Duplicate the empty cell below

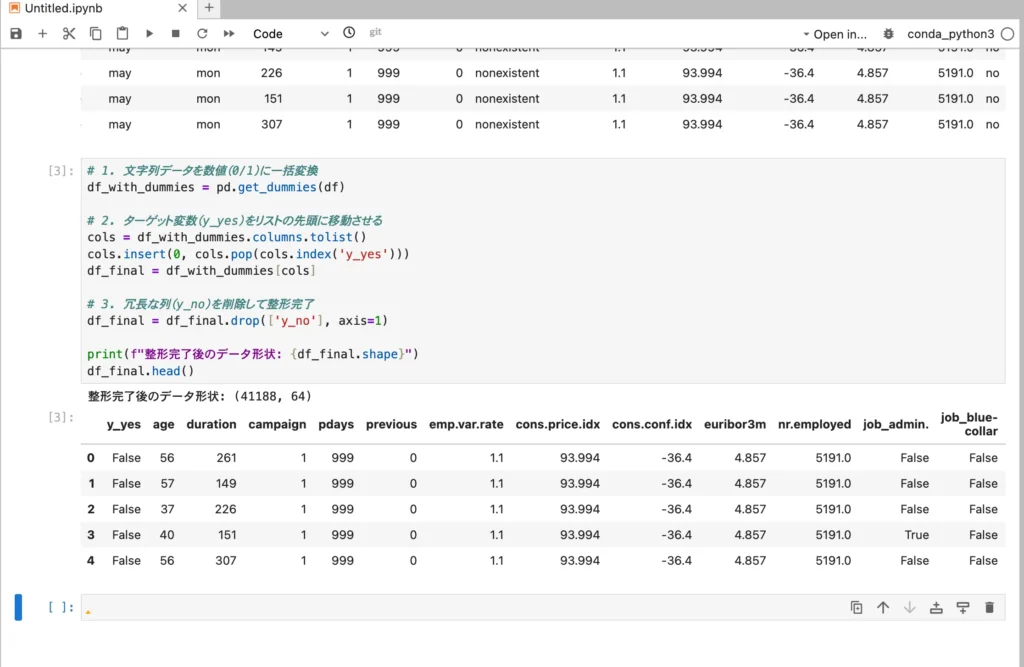point(856,607)
